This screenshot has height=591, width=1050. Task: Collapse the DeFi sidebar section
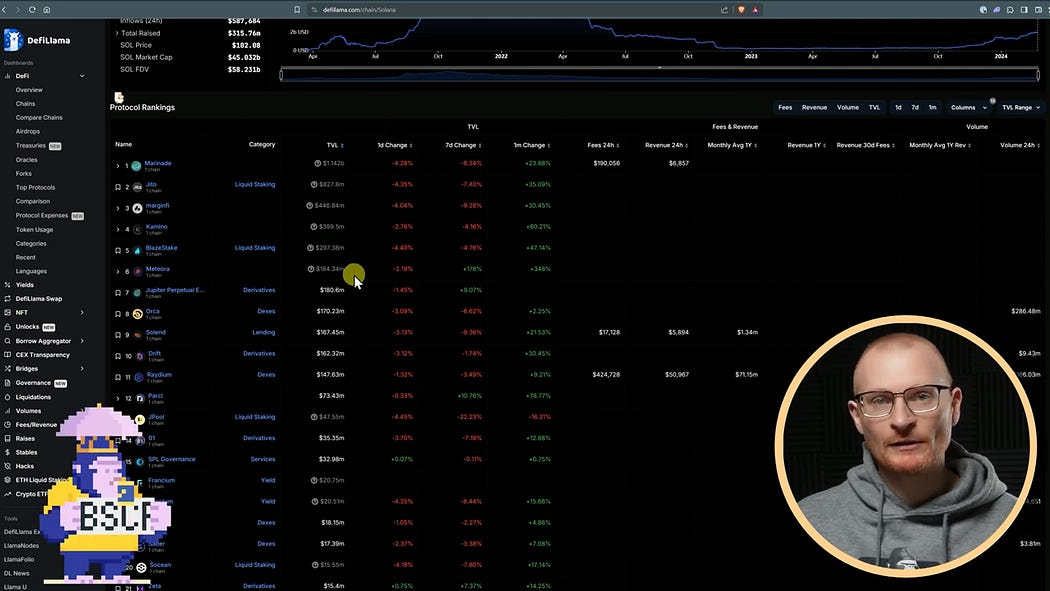click(x=82, y=76)
